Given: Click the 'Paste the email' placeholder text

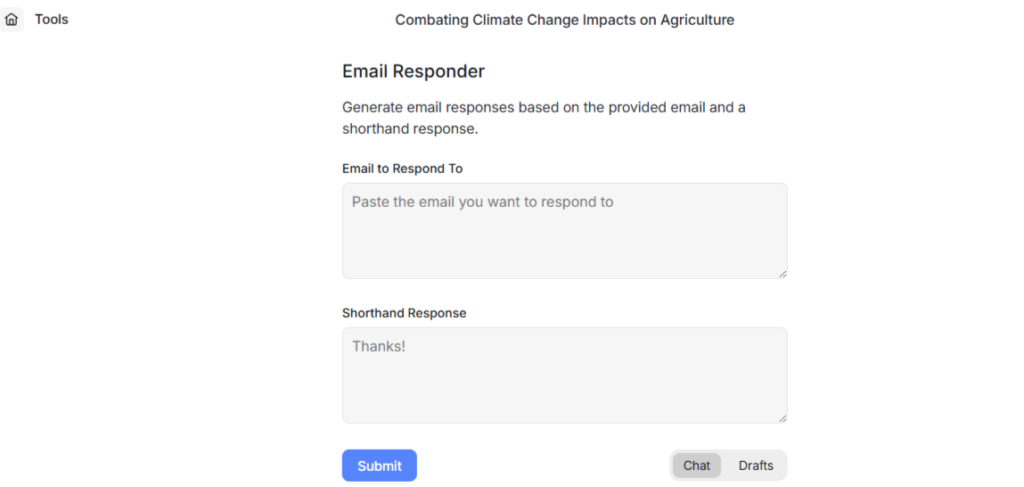Looking at the screenshot, I should [x=482, y=202].
